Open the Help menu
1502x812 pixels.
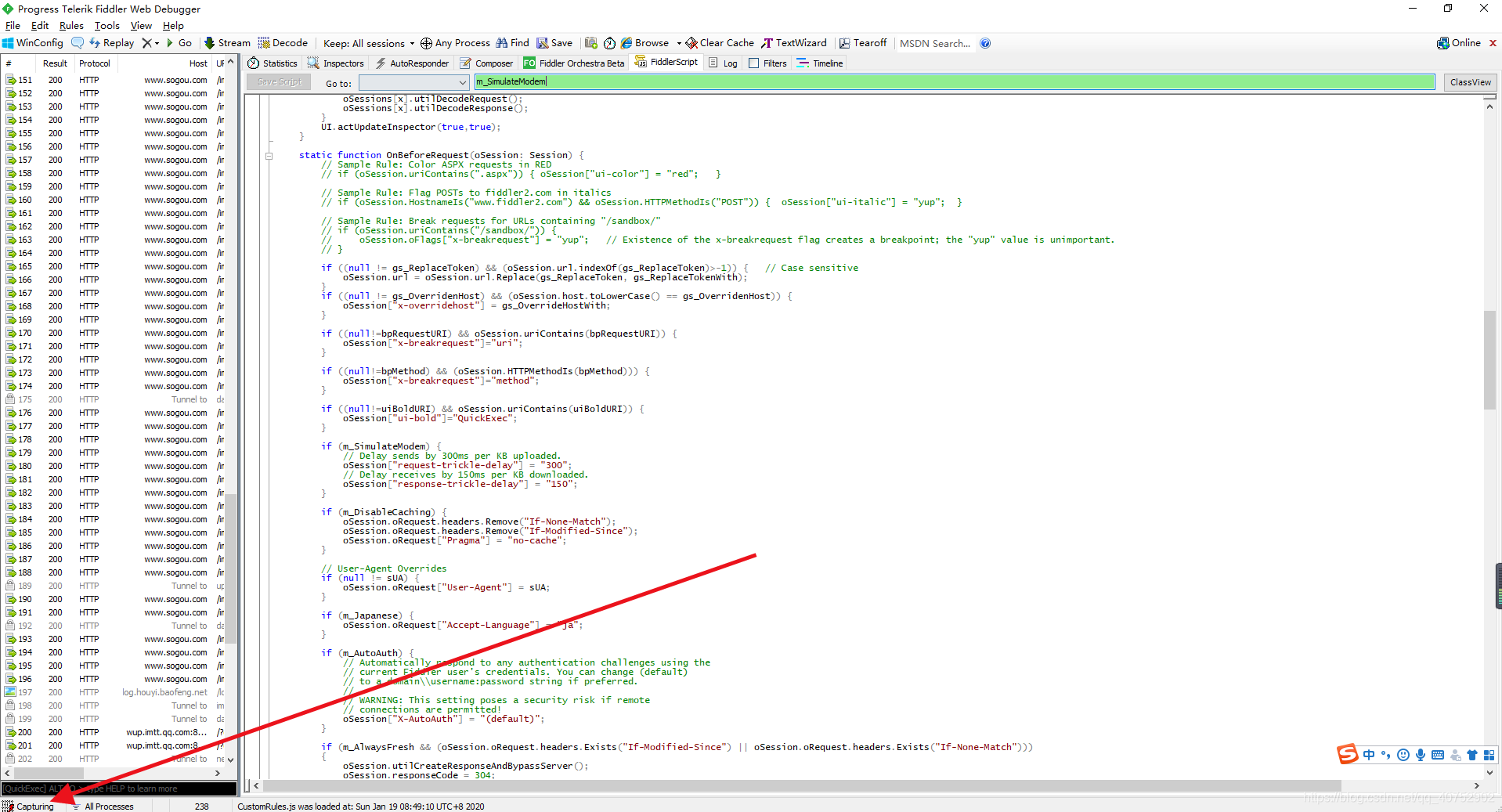(173, 26)
